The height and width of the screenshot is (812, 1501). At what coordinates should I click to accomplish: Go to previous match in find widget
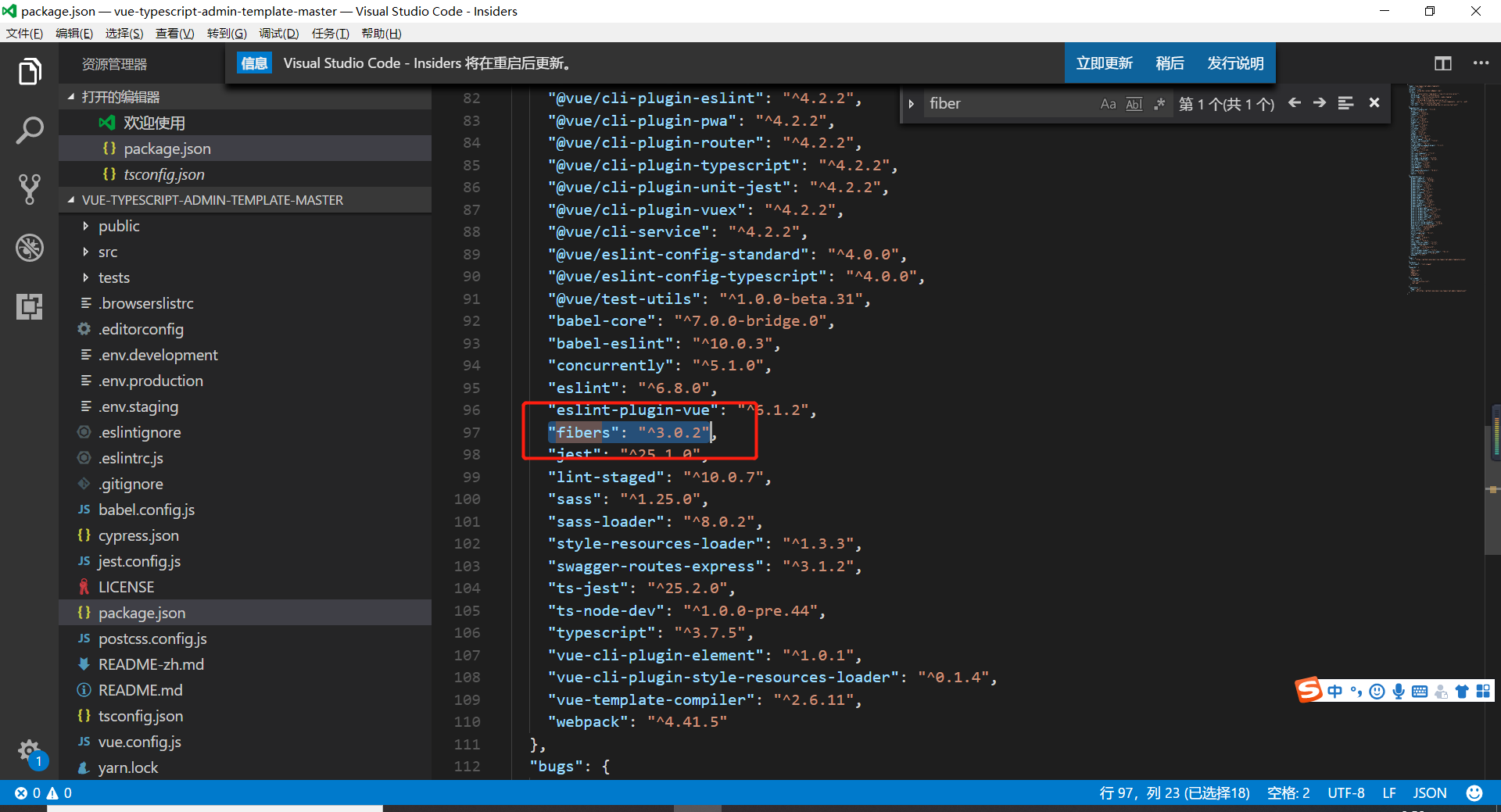tap(1295, 103)
